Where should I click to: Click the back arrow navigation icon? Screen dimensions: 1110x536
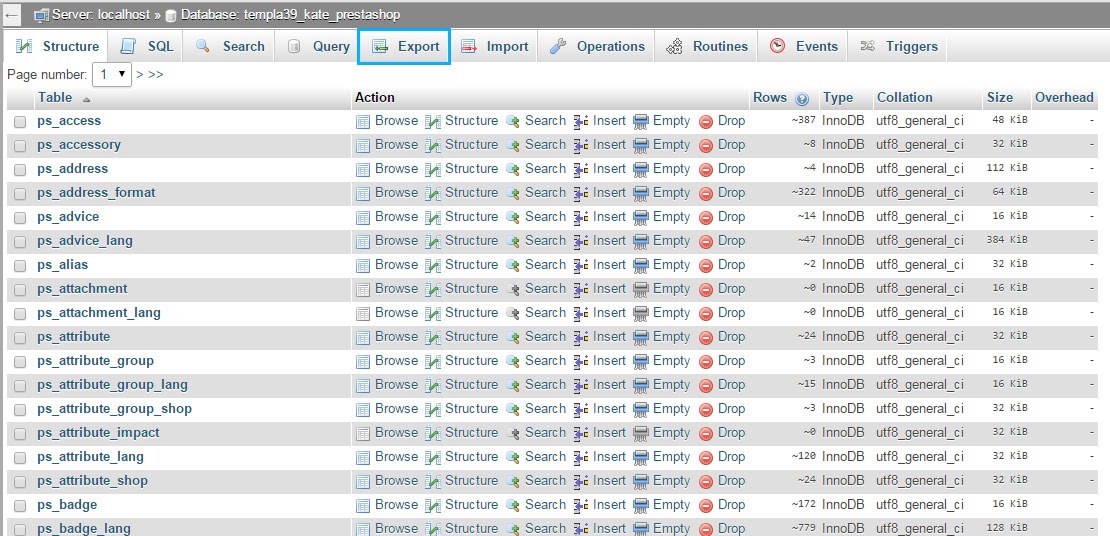coord(12,16)
